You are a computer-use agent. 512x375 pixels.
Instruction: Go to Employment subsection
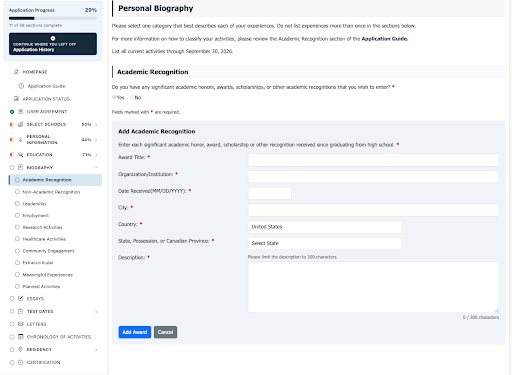pyautogui.click(x=35, y=215)
